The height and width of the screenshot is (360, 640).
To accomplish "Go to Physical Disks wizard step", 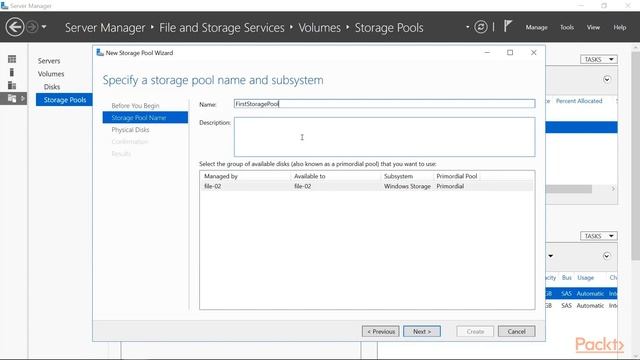I will coord(130,130).
